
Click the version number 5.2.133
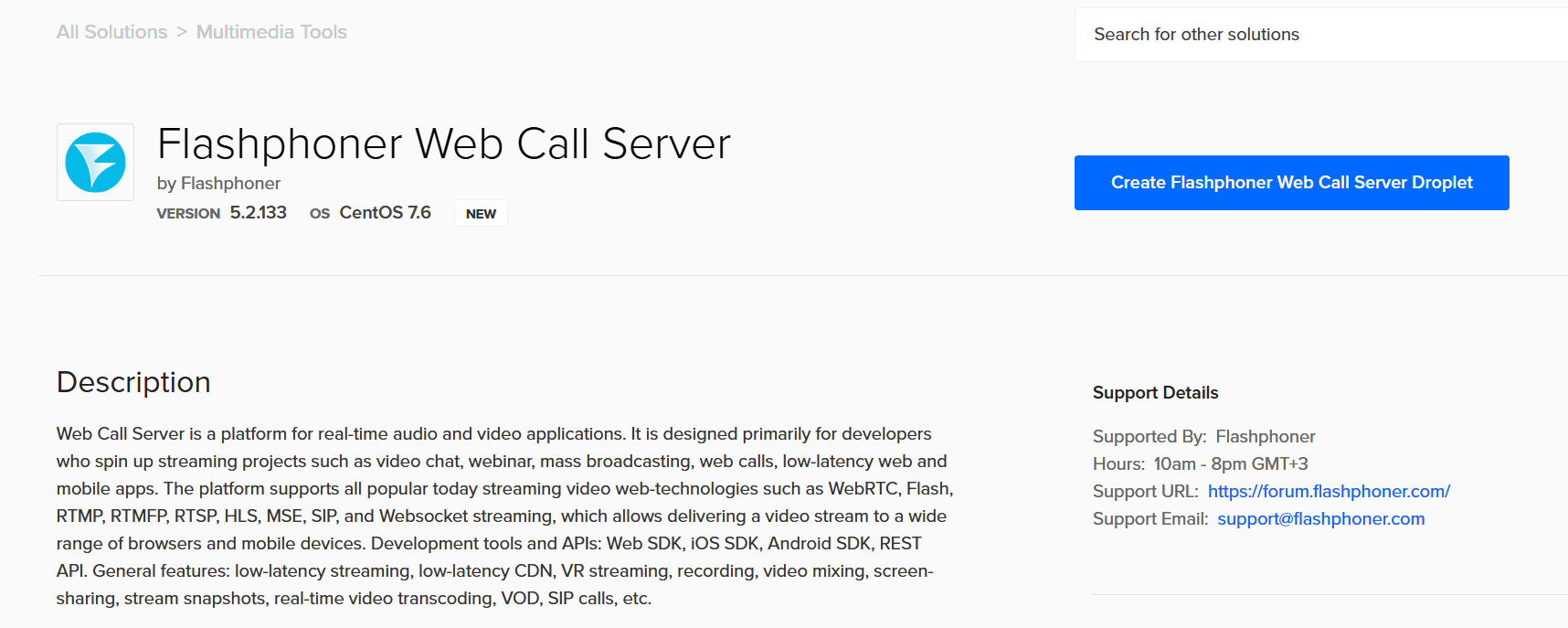(x=258, y=213)
